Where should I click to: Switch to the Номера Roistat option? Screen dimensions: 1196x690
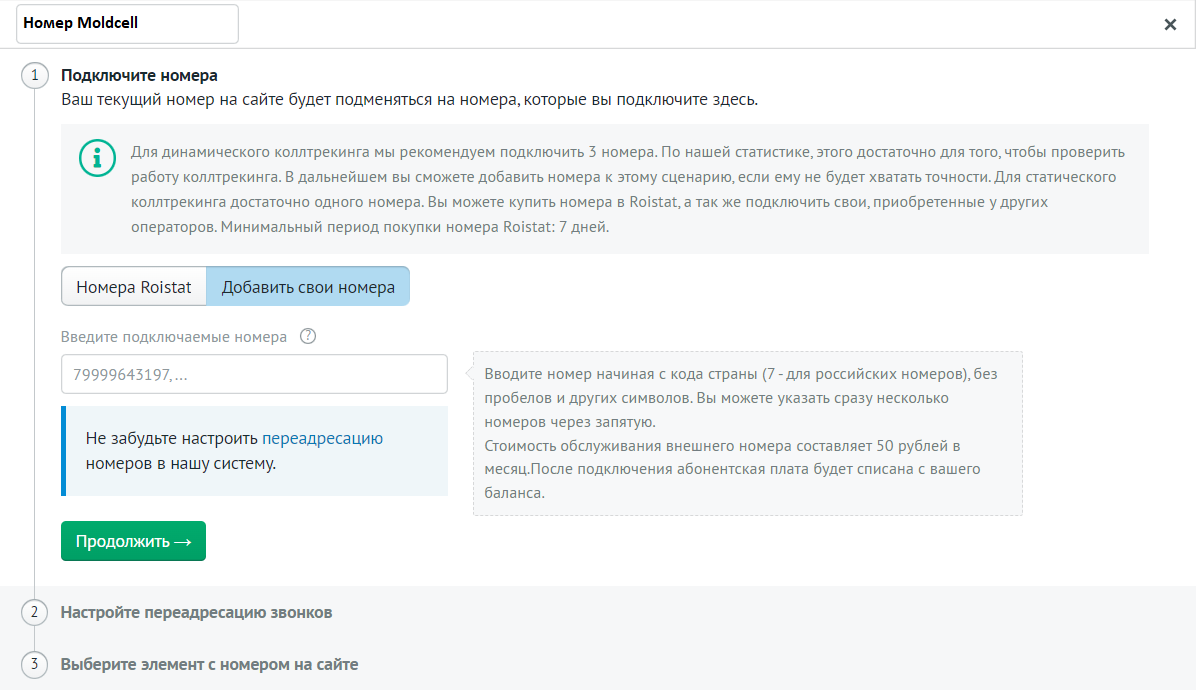pyautogui.click(x=134, y=286)
